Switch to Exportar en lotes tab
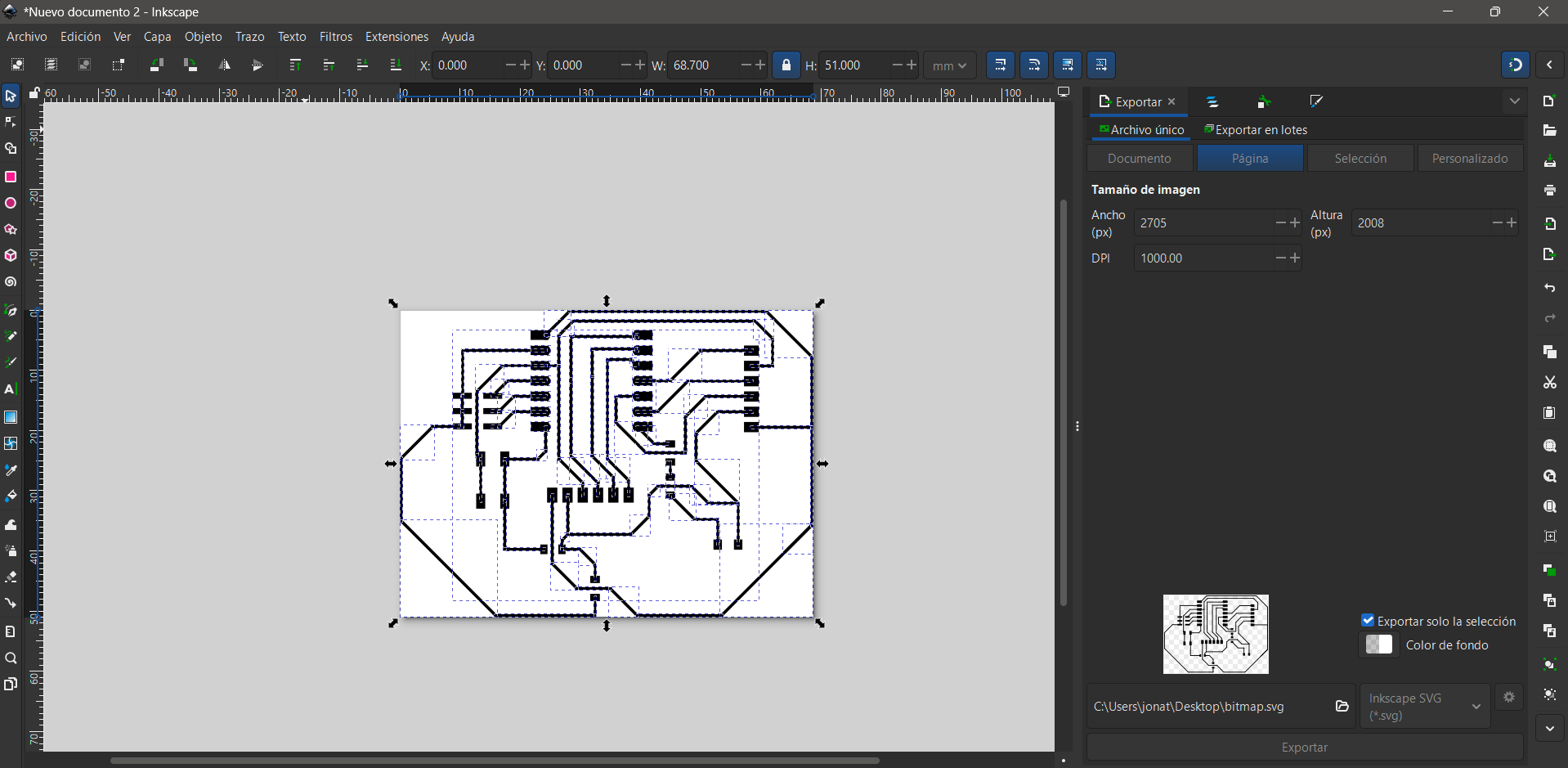 1256,130
